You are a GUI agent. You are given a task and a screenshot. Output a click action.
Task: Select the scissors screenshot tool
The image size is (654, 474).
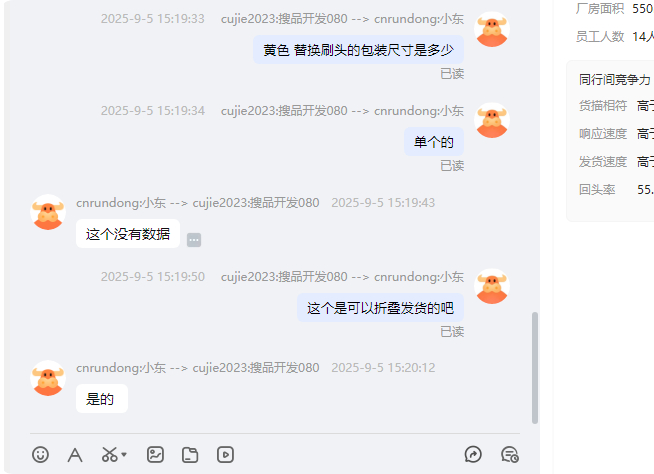pos(110,454)
